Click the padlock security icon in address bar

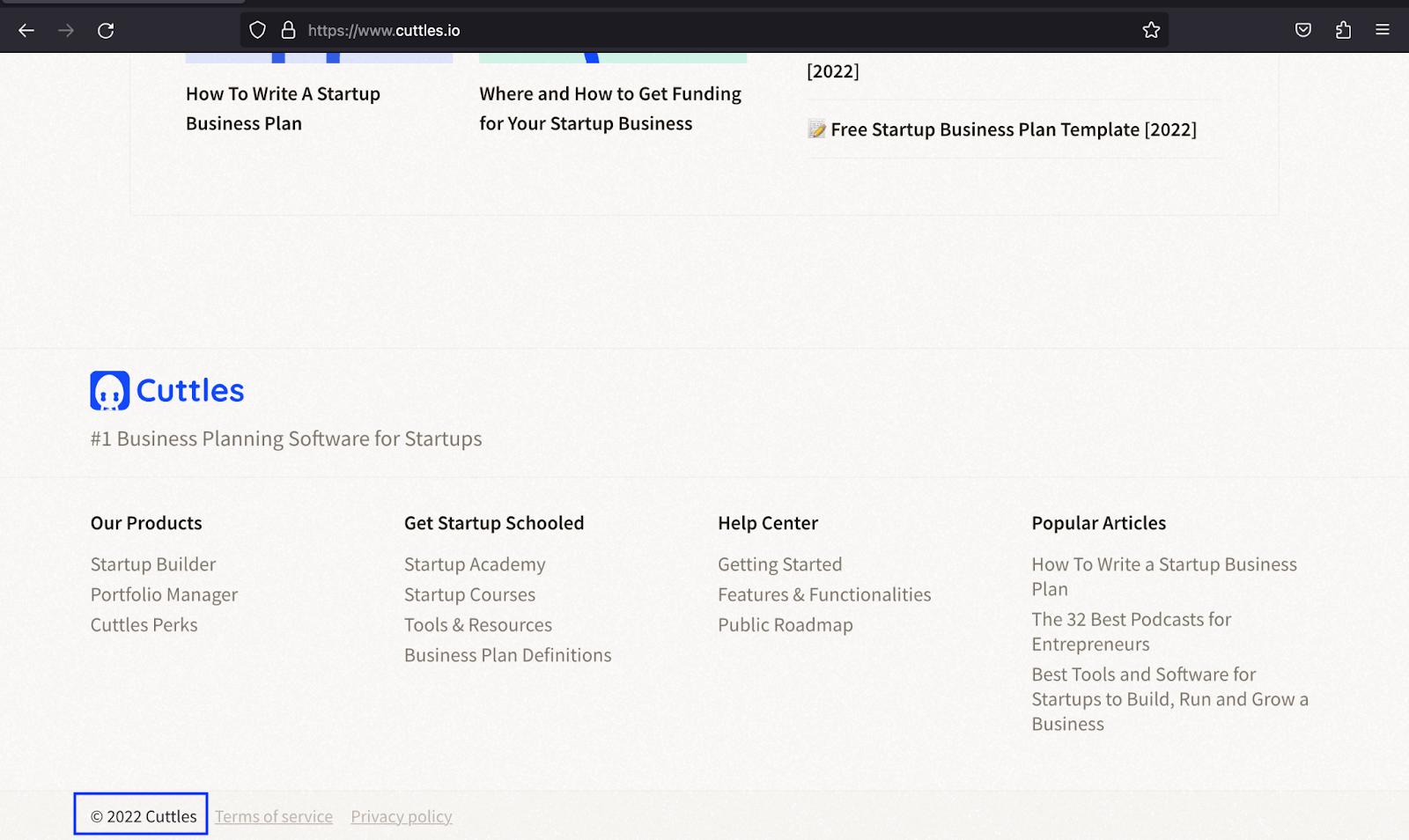pyautogui.click(x=287, y=29)
